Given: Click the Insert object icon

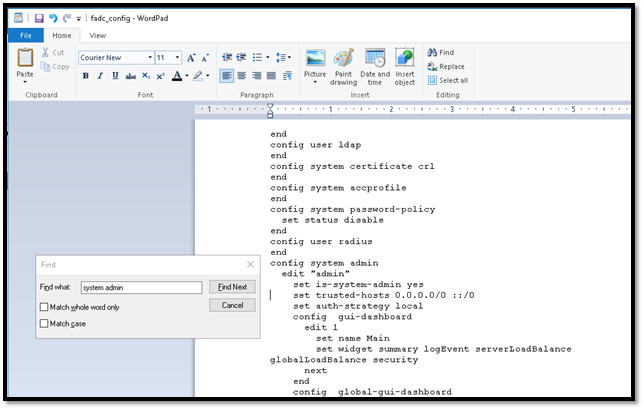Looking at the screenshot, I should pos(405,67).
